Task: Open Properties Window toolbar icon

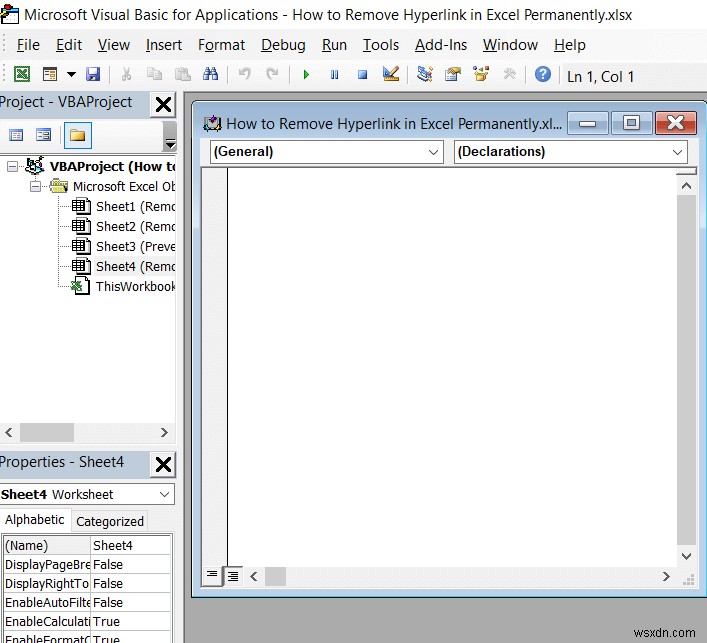Action: [x=453, y=74]
